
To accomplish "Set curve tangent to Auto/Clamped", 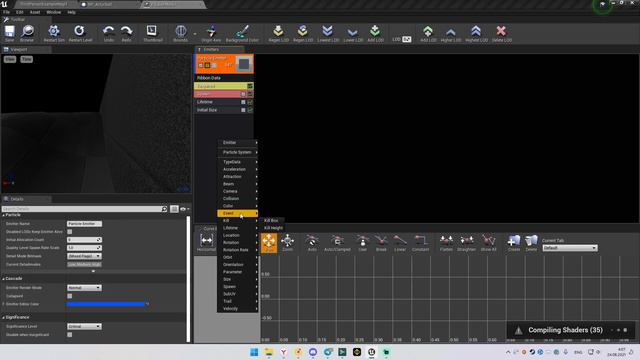I will click(337, 242).
